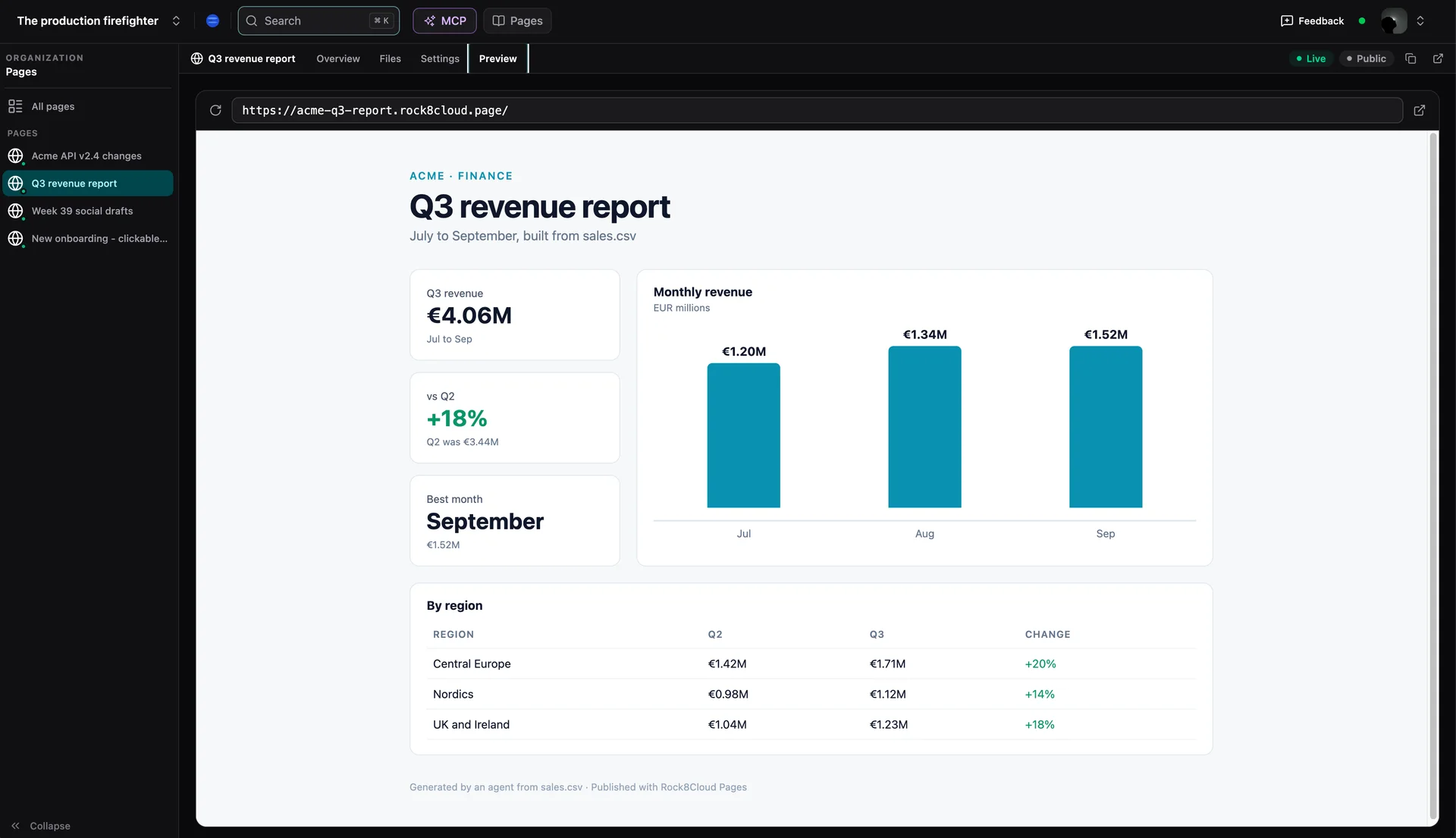Click globe icon of sidebar Q3 revenue report
Viewport: 1456px width, 838px height.
pyautogui.click(x=15, y=183)
